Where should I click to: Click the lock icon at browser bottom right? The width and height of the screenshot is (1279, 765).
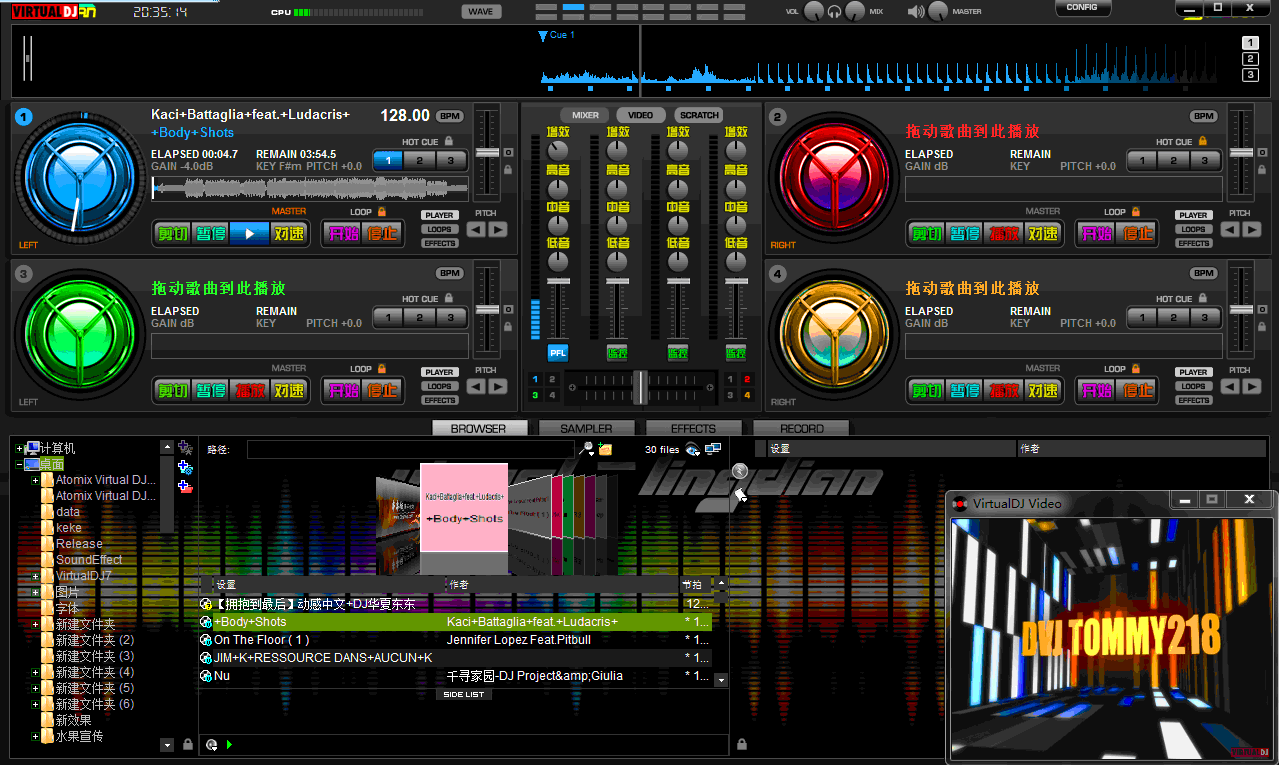pyautogui.click(x=742, y=744)
